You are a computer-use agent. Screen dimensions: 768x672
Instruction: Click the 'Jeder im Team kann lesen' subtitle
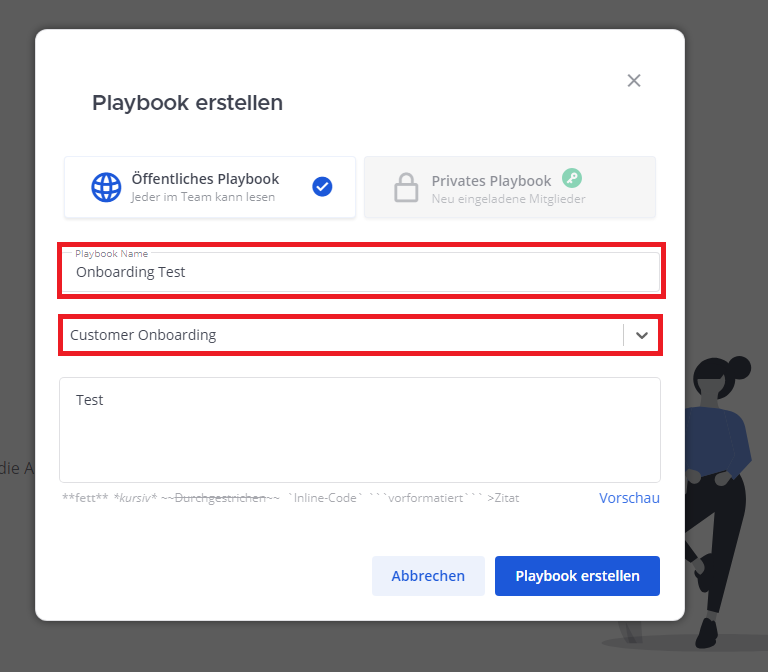tap(203, 198)
